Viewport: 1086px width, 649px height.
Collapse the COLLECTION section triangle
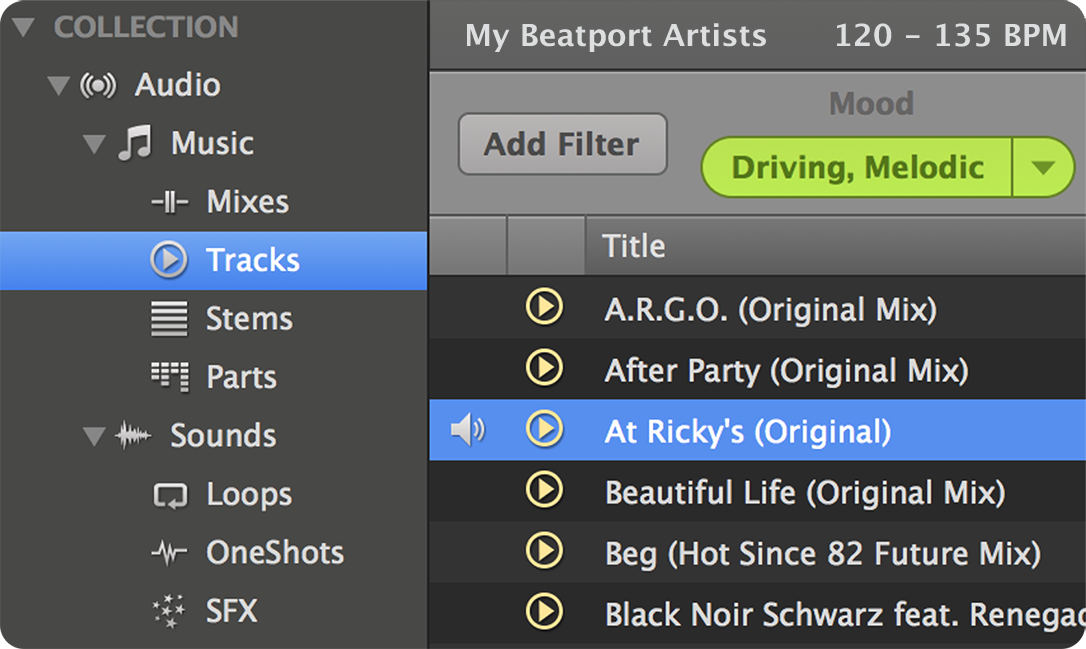click(x=24, y=27)
